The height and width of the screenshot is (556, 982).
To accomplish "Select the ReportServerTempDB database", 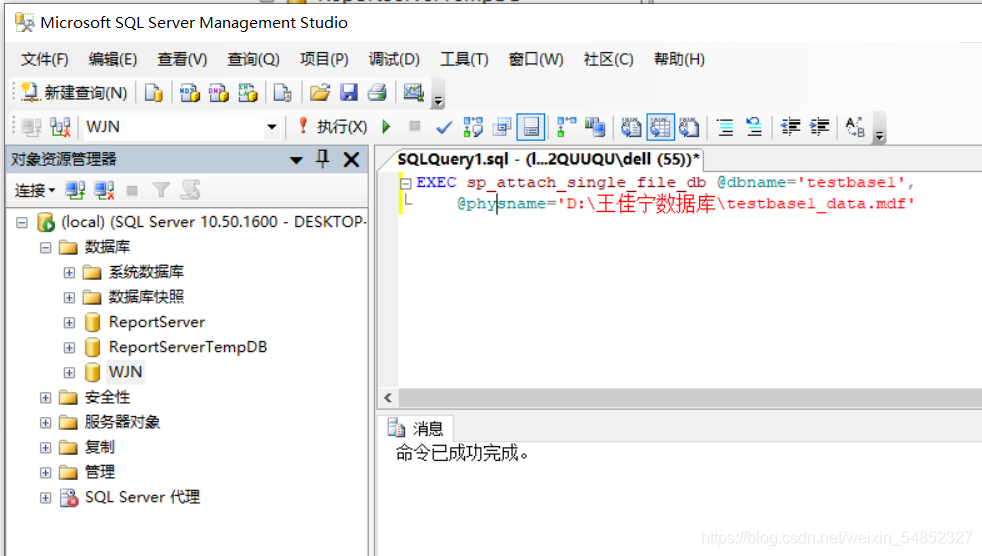I will (x=188, y=347).
